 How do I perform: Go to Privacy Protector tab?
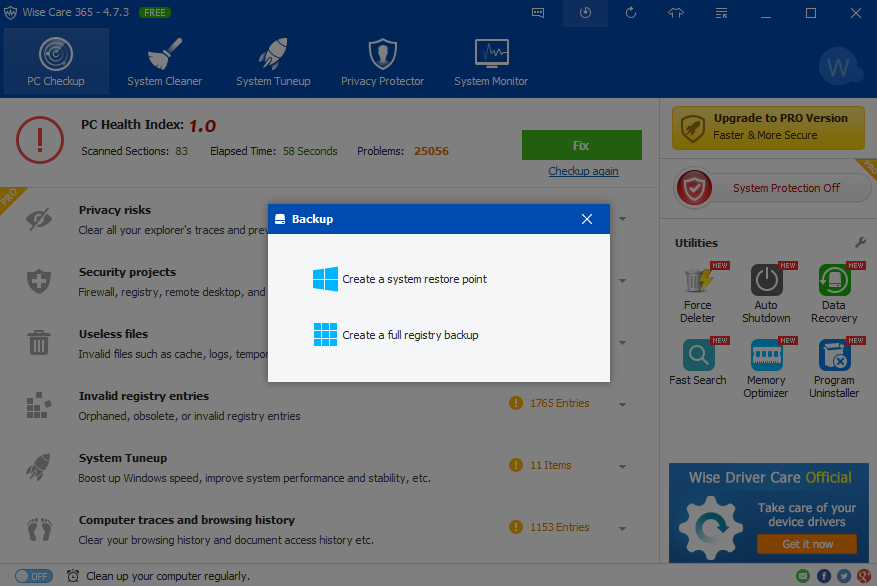pyautogui.click(x=383, y=62)
